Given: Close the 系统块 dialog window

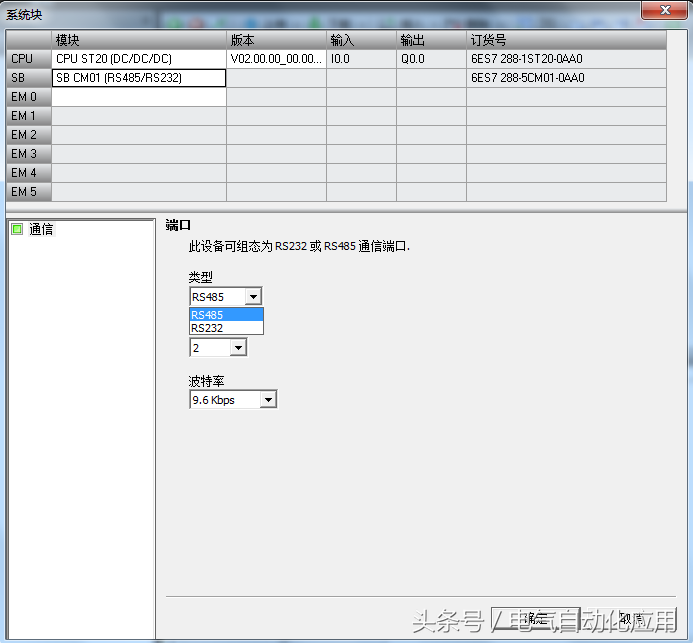Looking at the screenshot, I should pyautogui.click(x=662, y=10).
